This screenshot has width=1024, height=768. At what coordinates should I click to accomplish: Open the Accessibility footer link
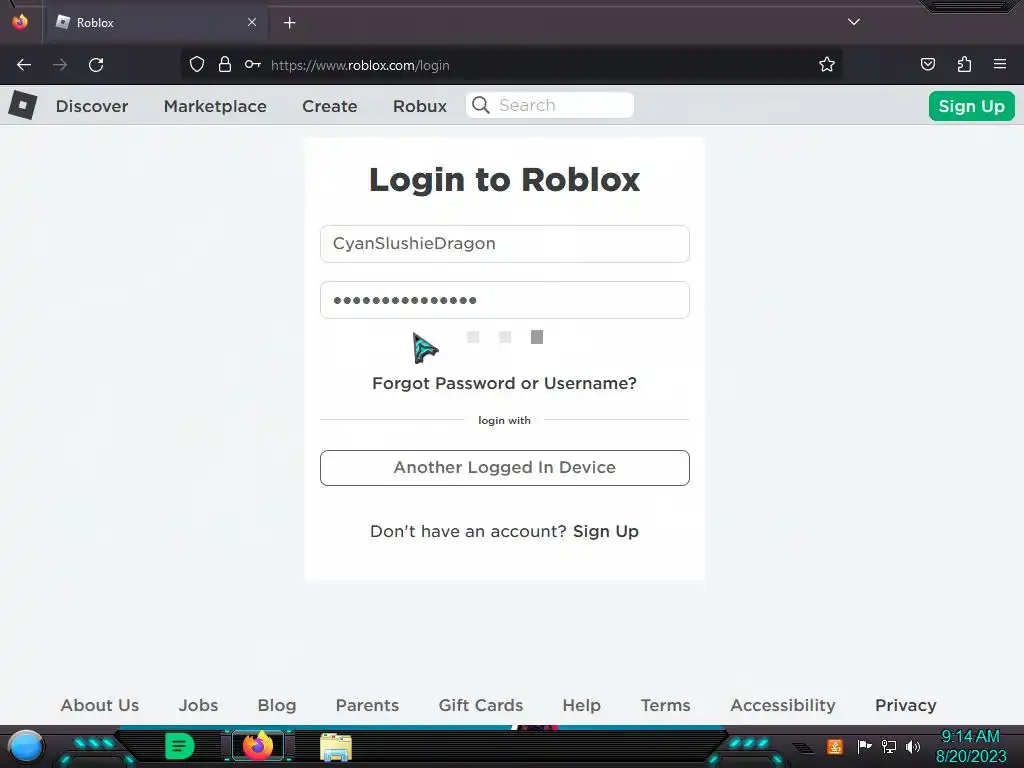click(783, 705)
